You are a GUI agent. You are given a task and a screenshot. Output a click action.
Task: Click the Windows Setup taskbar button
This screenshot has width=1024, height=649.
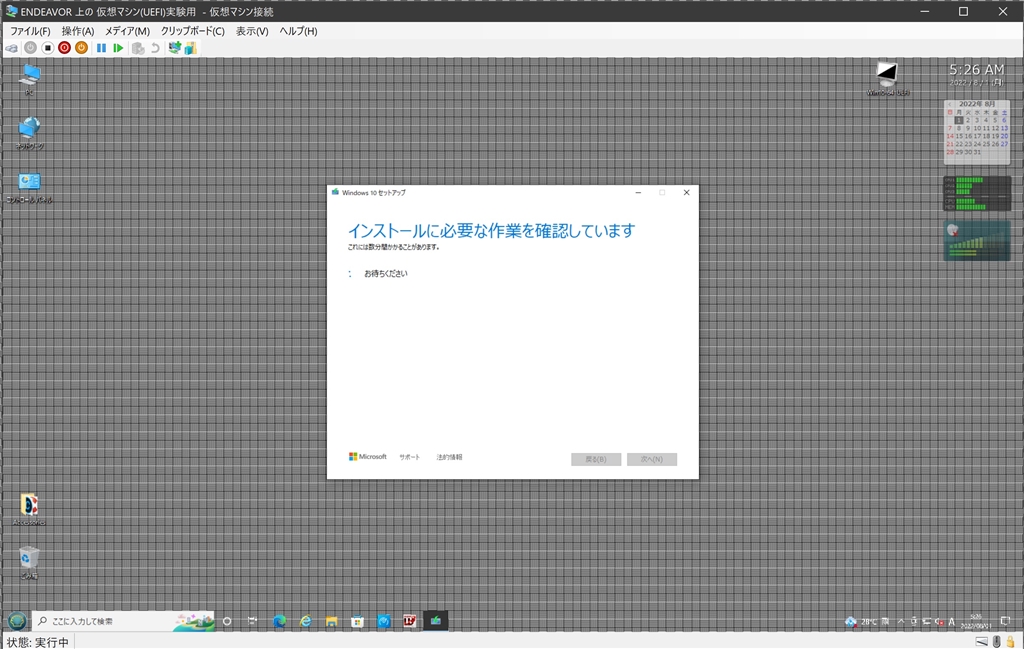436,621
